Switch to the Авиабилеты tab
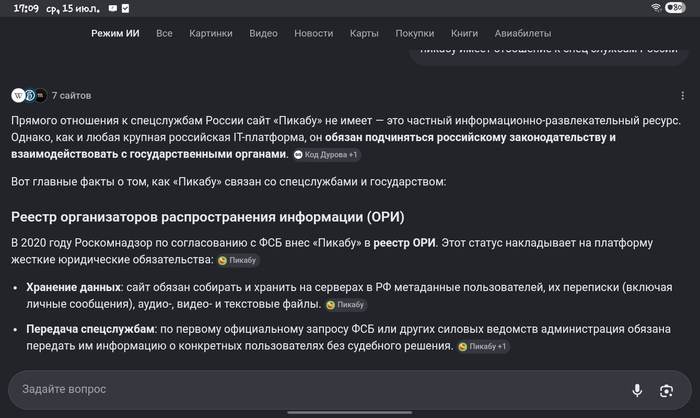 pos(523,33)
